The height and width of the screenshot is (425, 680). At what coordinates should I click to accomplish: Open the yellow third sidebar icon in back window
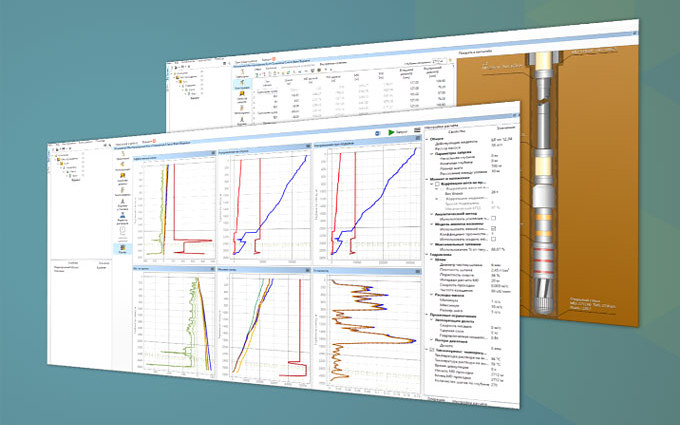tap(242, 94)
